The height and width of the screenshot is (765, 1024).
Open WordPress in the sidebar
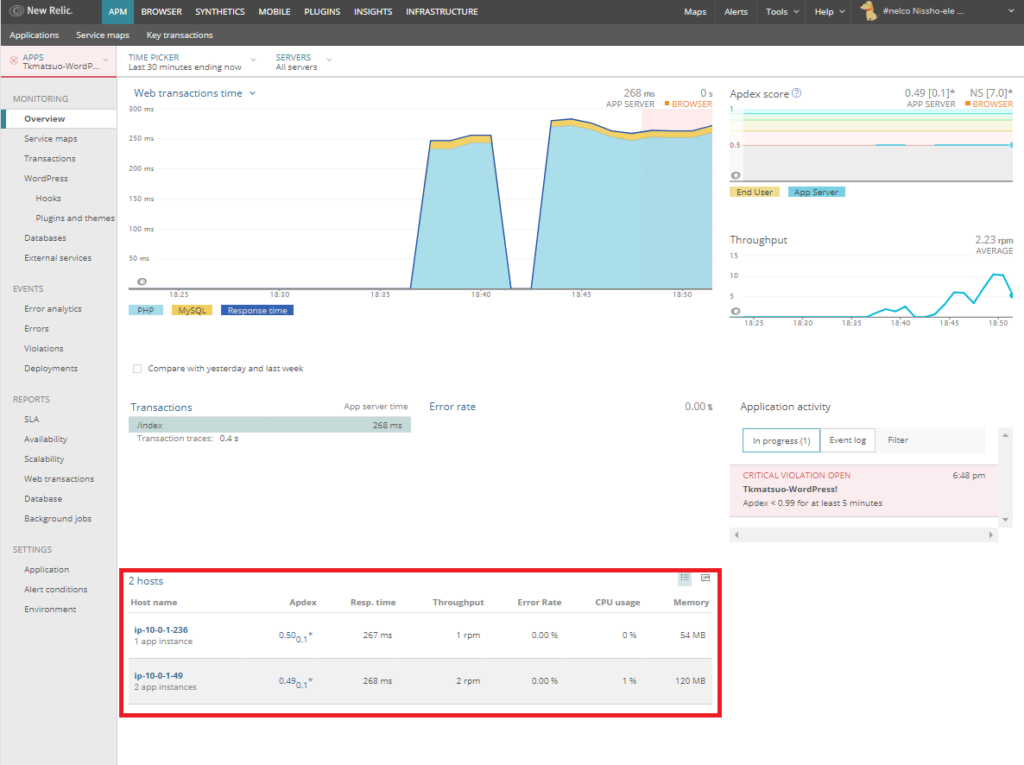46,178
